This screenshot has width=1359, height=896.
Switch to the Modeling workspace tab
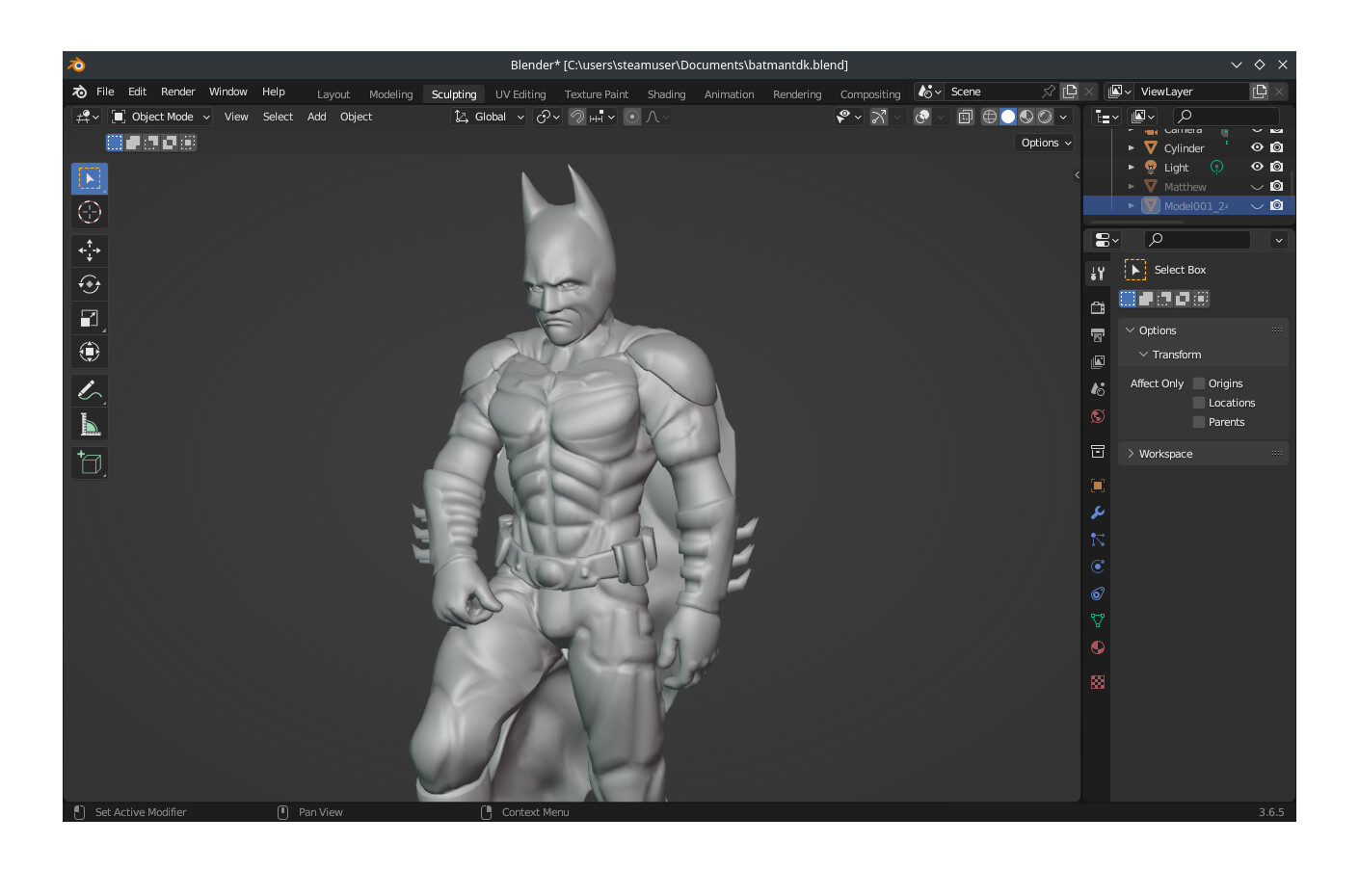coord(390,94)
